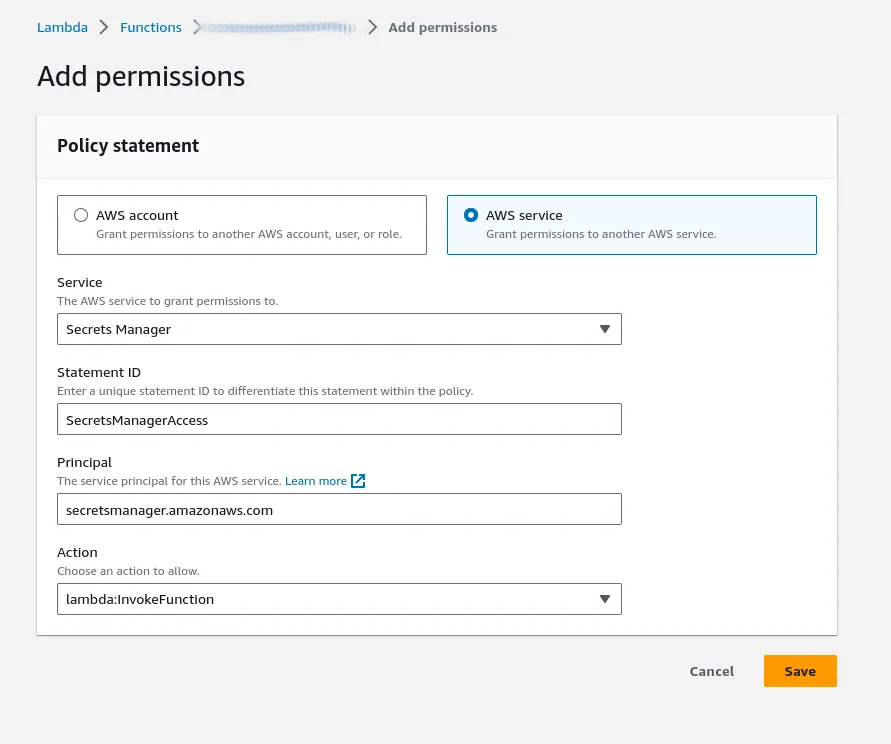
Task: Open the lambda:InvokeFunction action dropdown
Action: click(339, 599)
